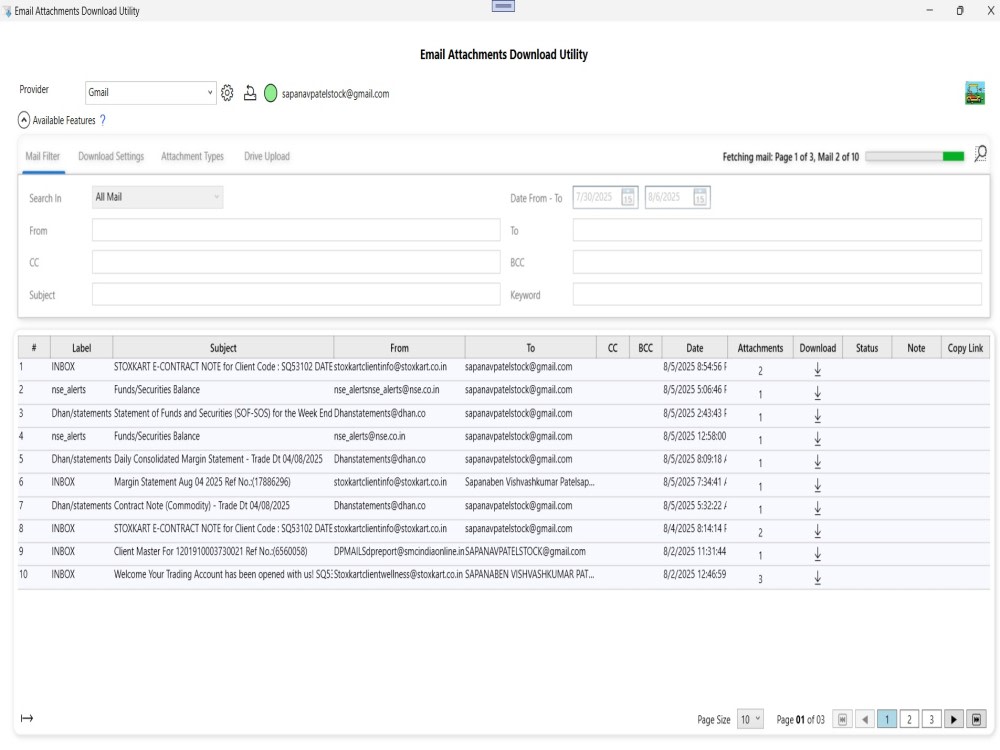This screenshot has height=750, width=1000.
Task: Jump to last page button
Action: tap(976, 719)
